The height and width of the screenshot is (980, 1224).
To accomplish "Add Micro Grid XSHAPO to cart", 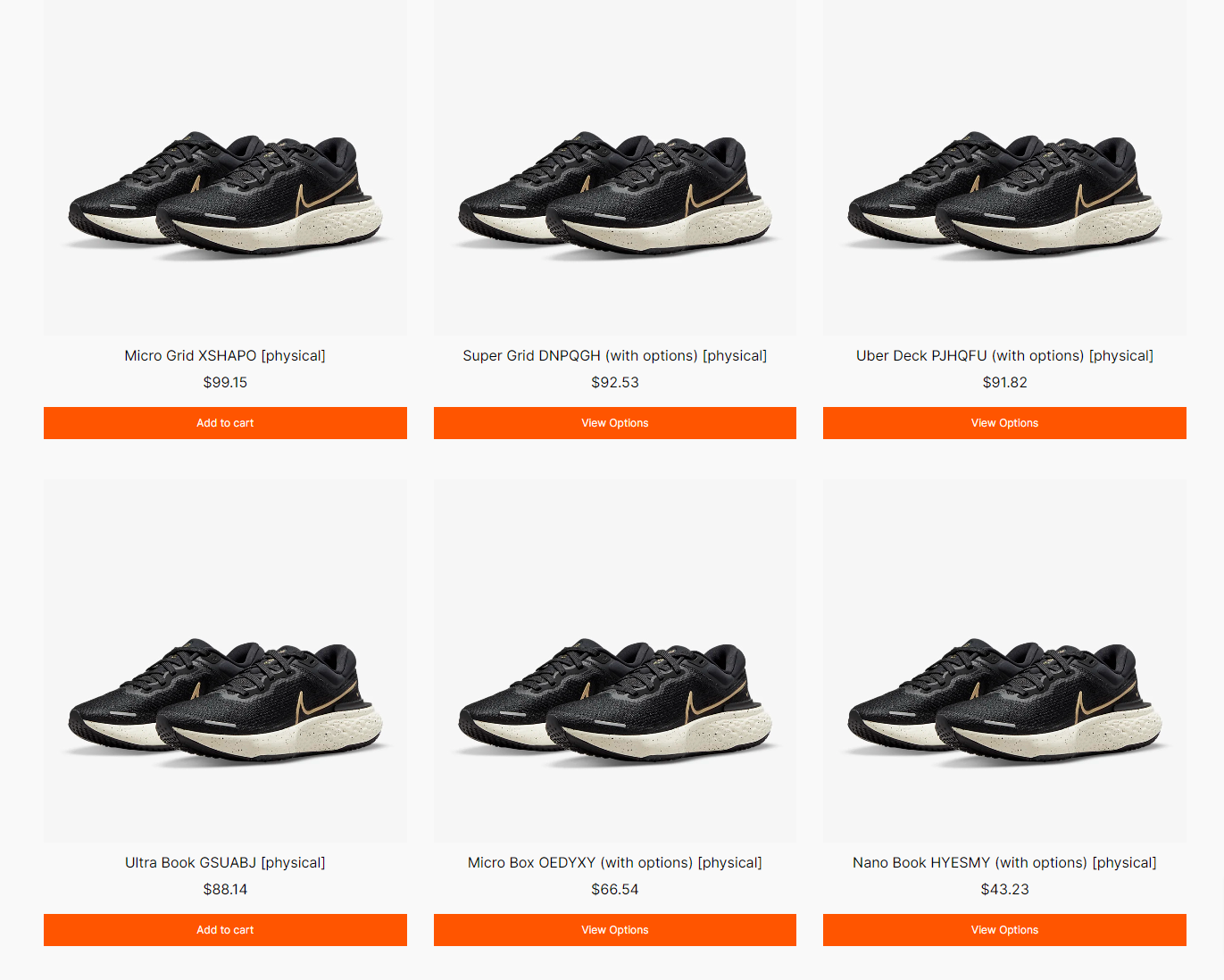I will click(x=225, y=423).
